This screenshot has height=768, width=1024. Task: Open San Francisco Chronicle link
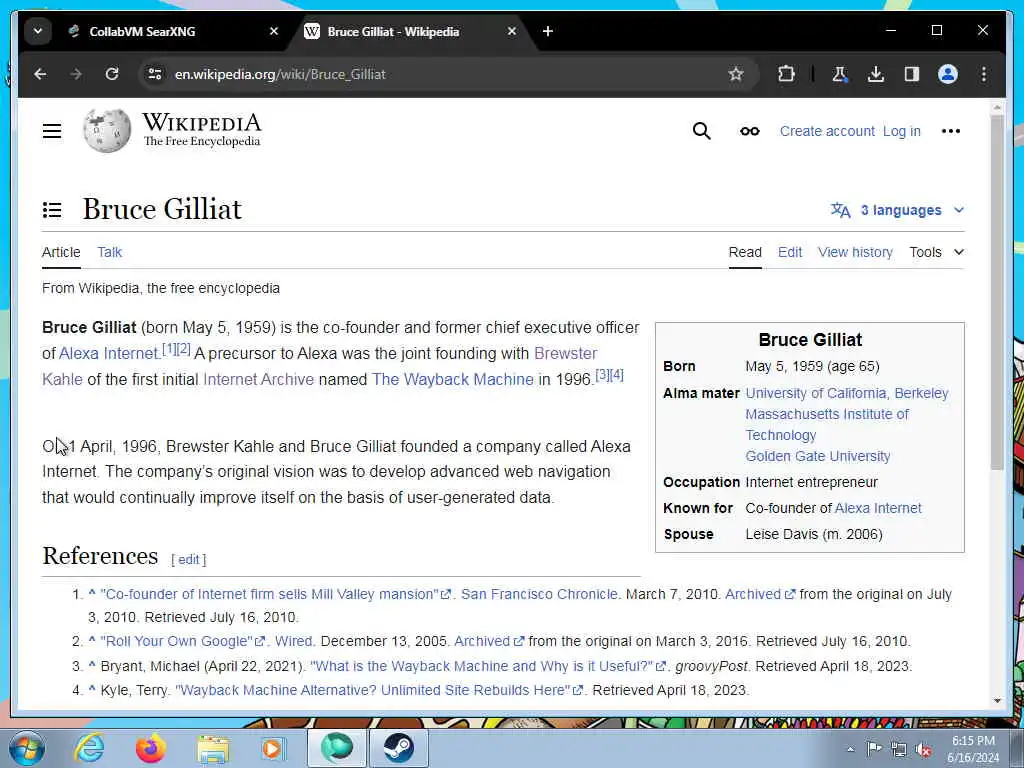pyautogui.click(x=539, y=594)
